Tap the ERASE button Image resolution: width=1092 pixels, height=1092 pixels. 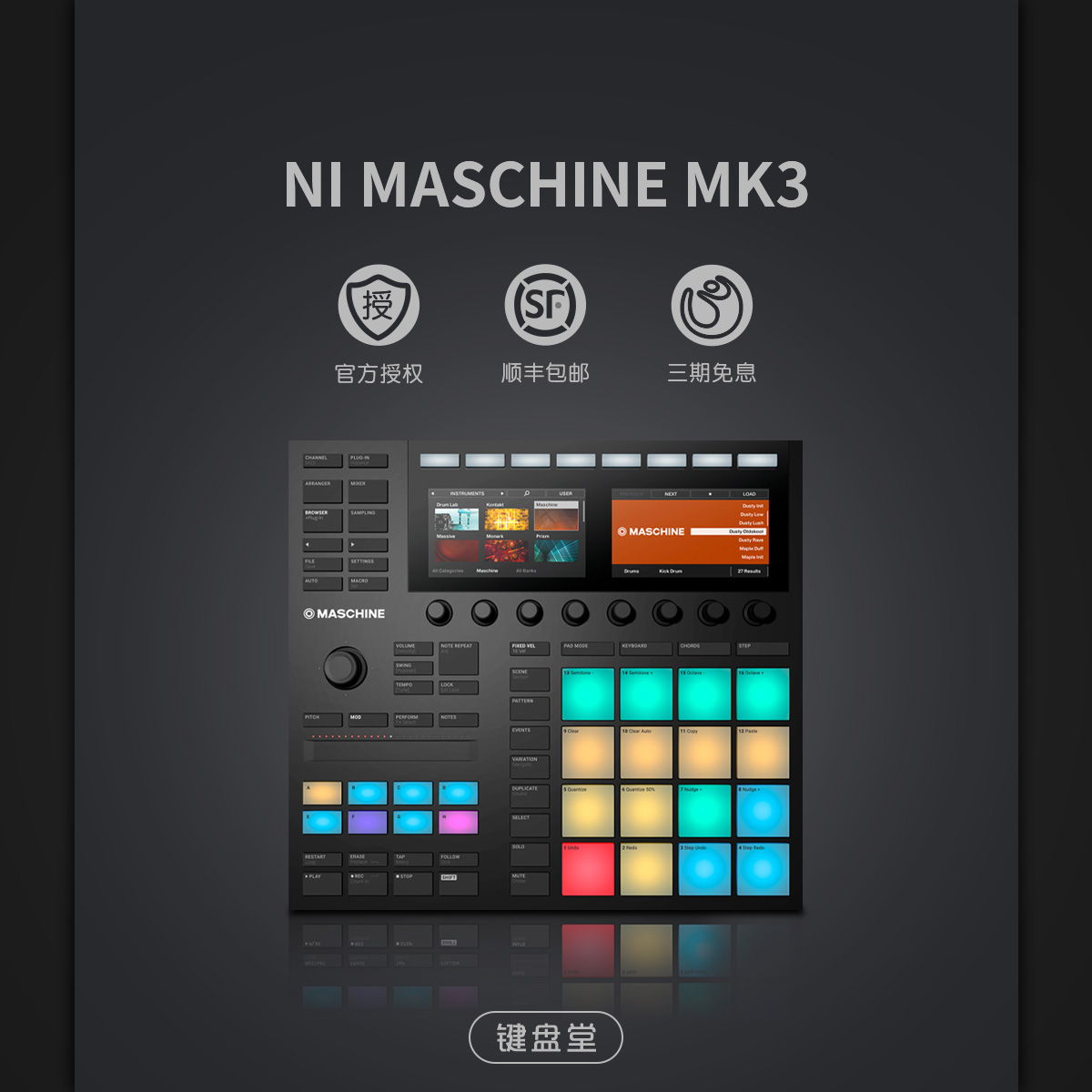[x=368, y=859]
